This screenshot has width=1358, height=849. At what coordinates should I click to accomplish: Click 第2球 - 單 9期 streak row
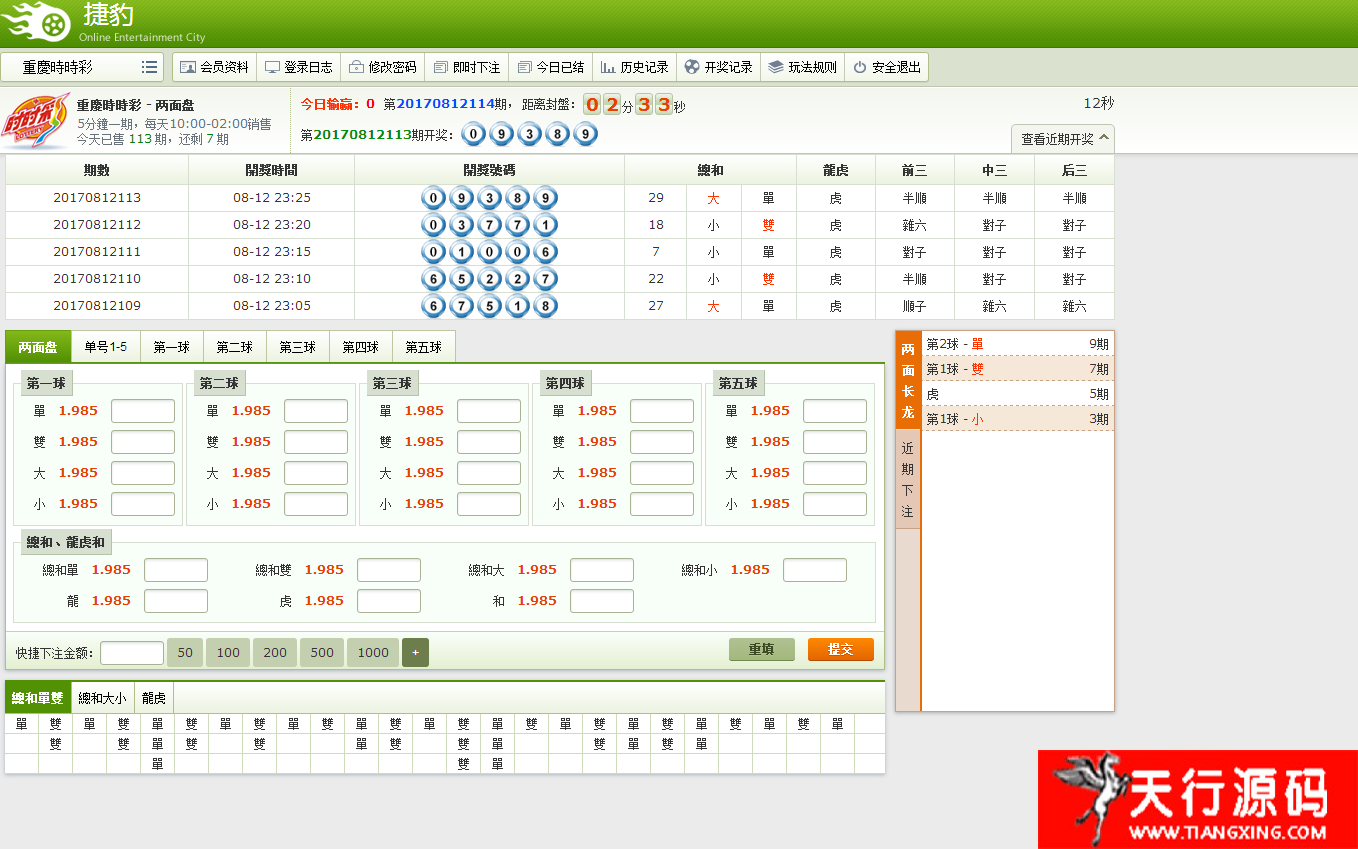[1017, 344]
